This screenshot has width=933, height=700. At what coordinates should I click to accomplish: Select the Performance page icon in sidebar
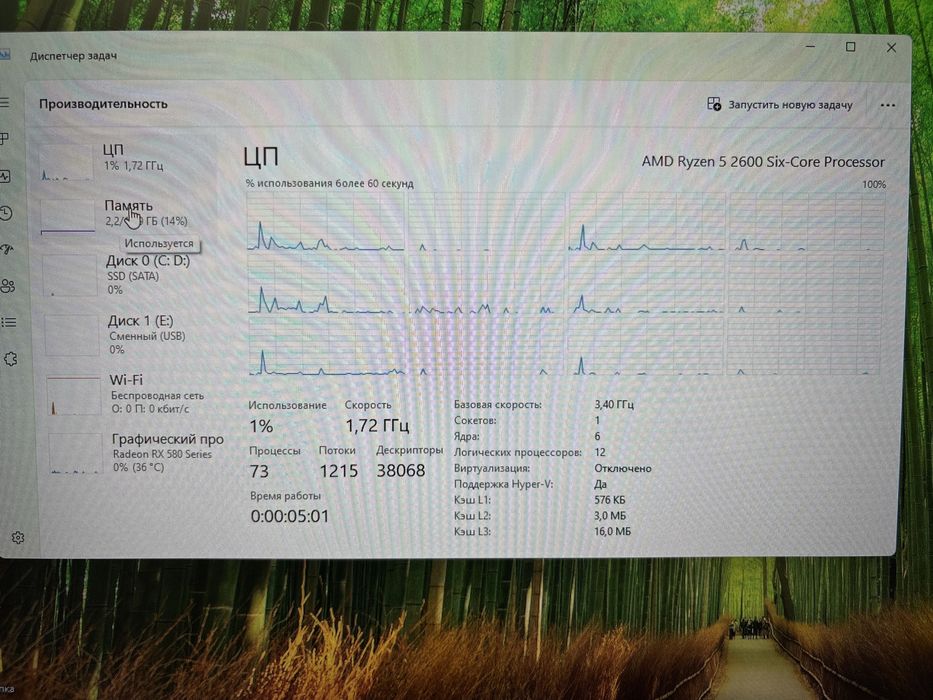[x=5, y=176]
